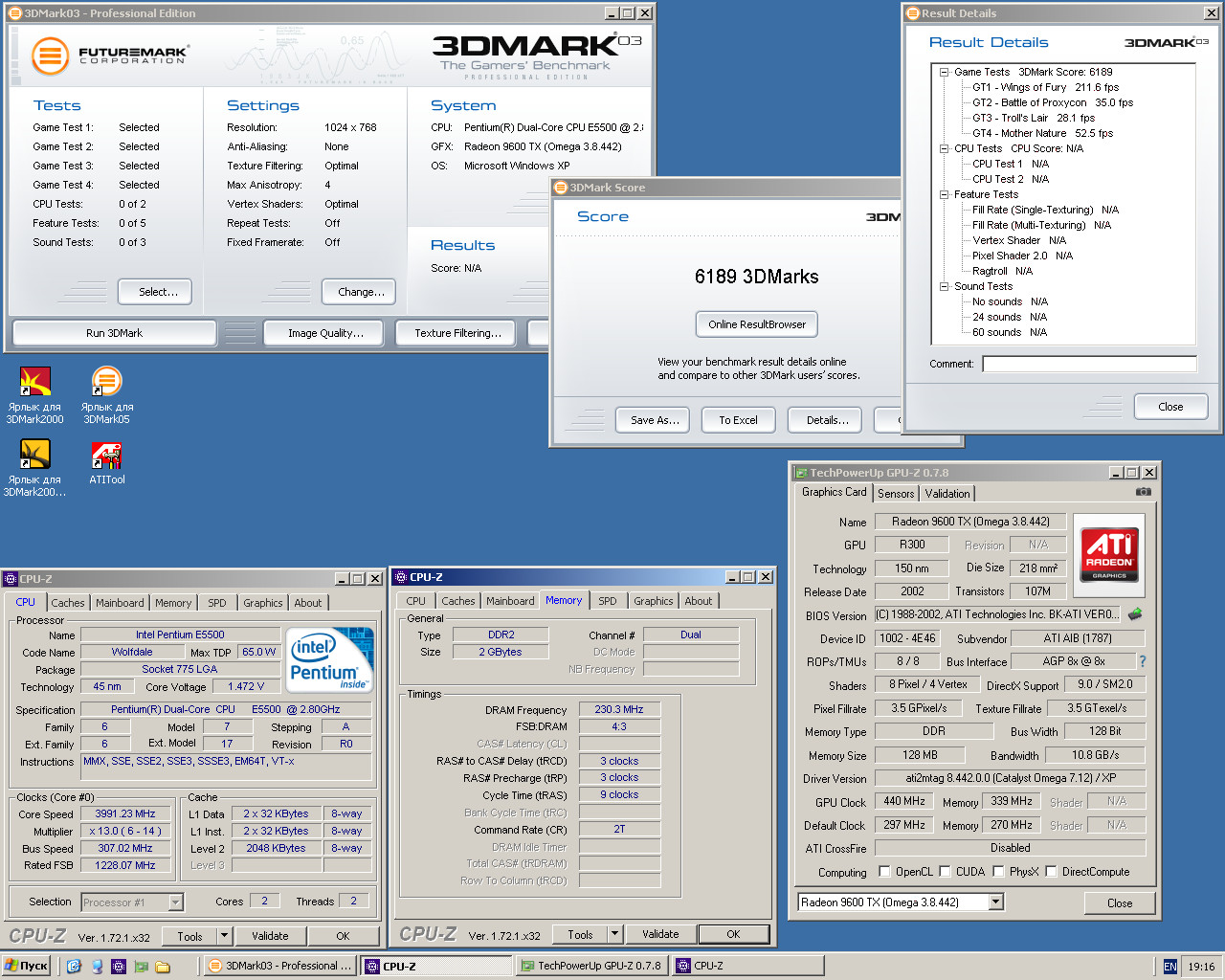Switch to Sensors tab in GPU-Z
The height and width of the screenshot is (980, 1225).
896,494
